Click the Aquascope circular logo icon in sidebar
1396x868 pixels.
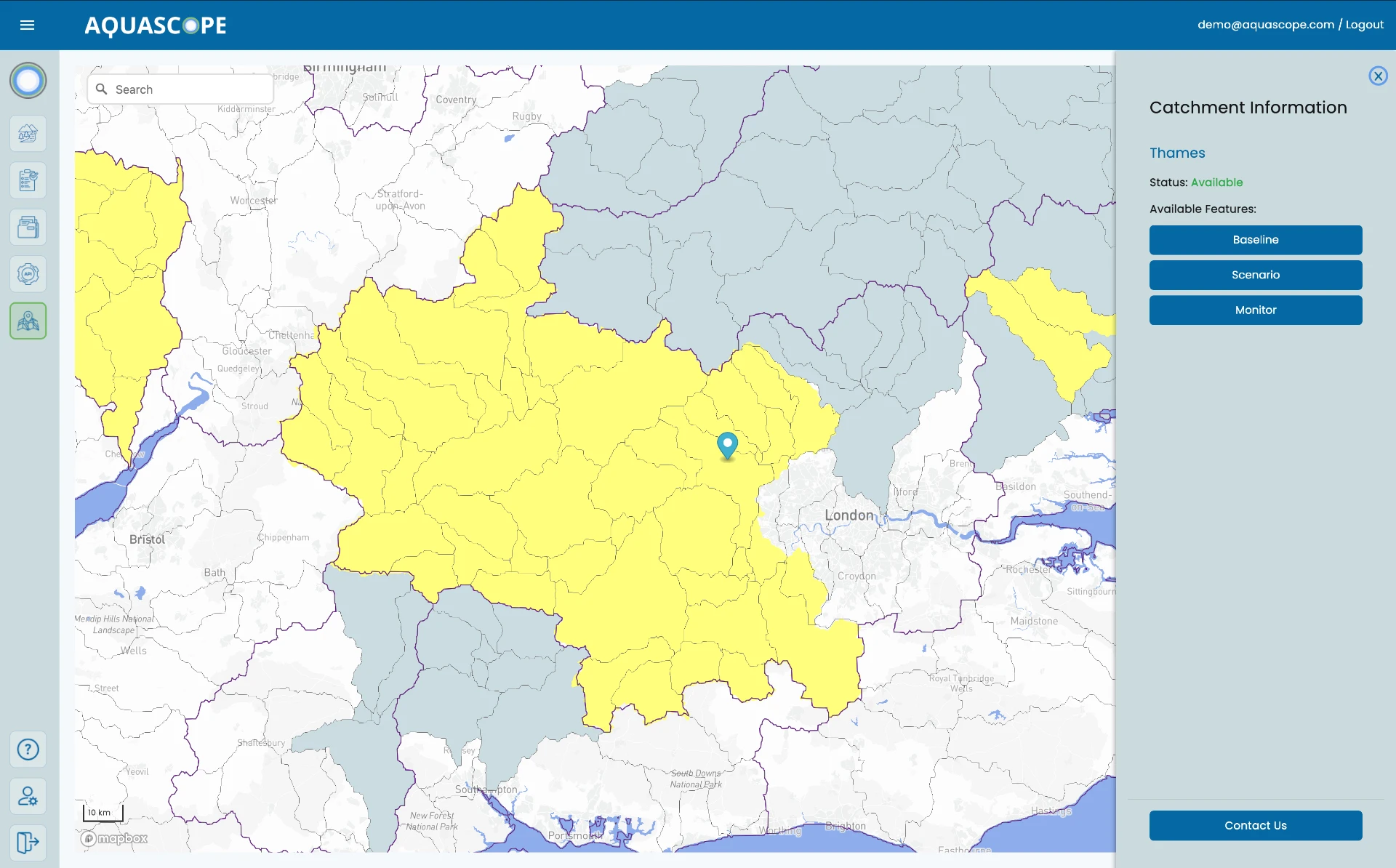coord(28,81)
